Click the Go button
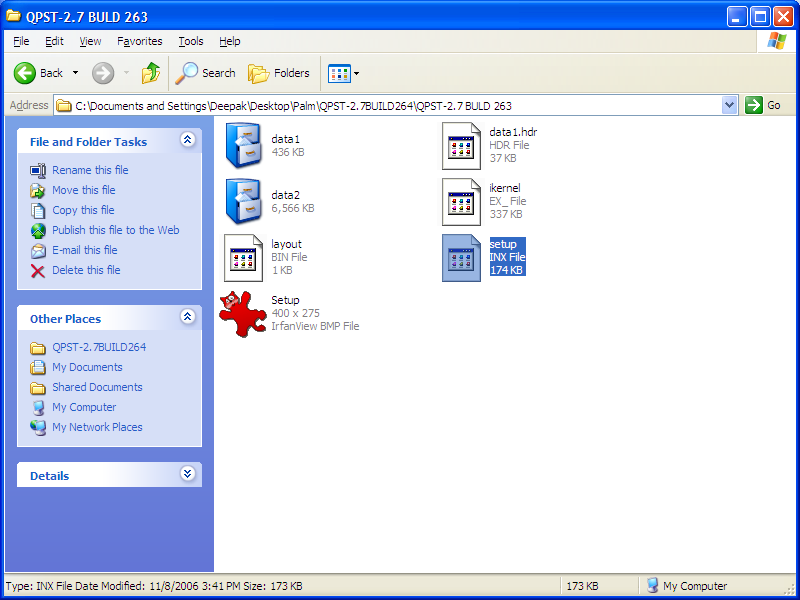 click(x=763, y=106)
